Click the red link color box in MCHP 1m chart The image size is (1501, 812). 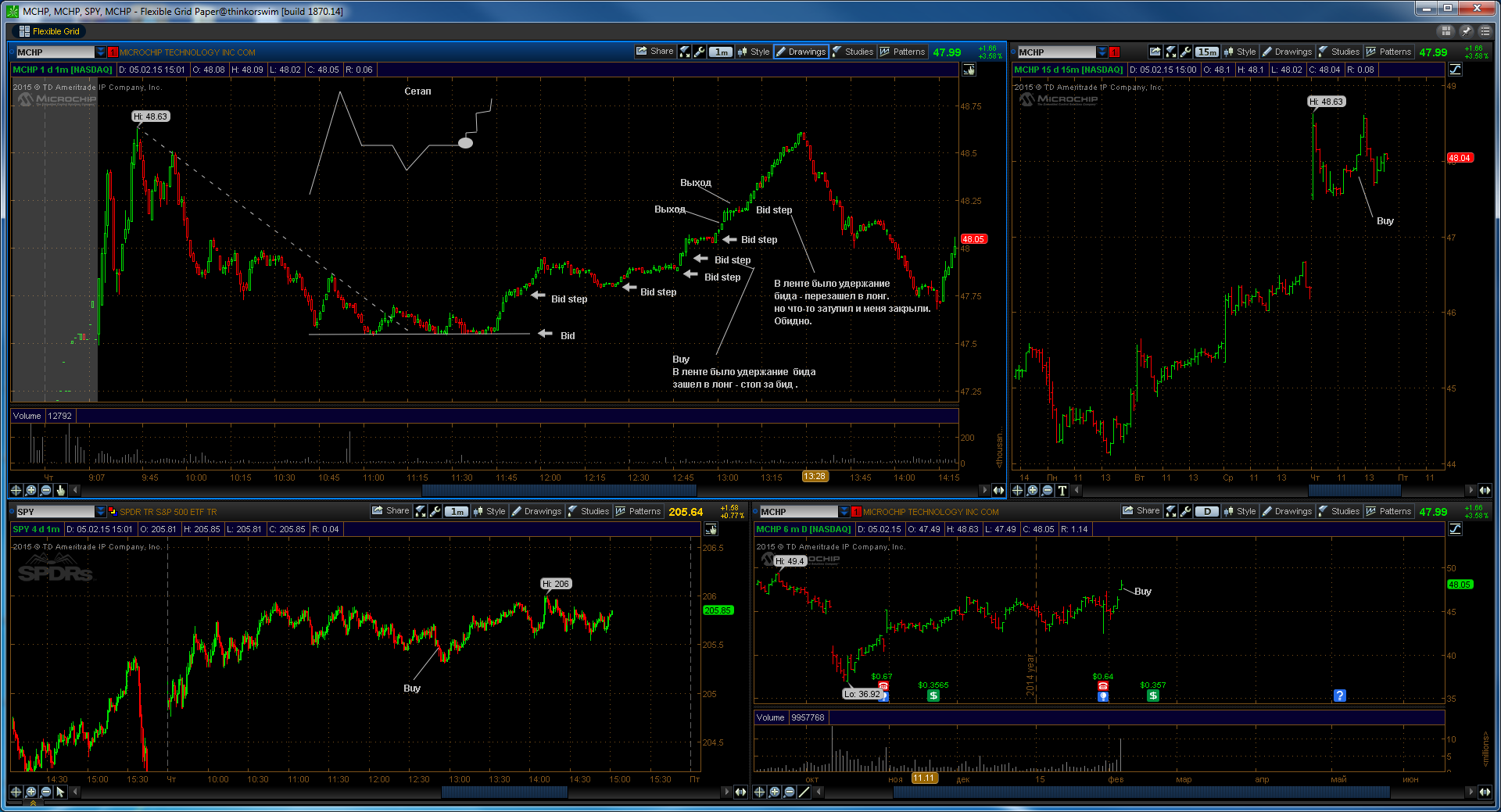113,52
